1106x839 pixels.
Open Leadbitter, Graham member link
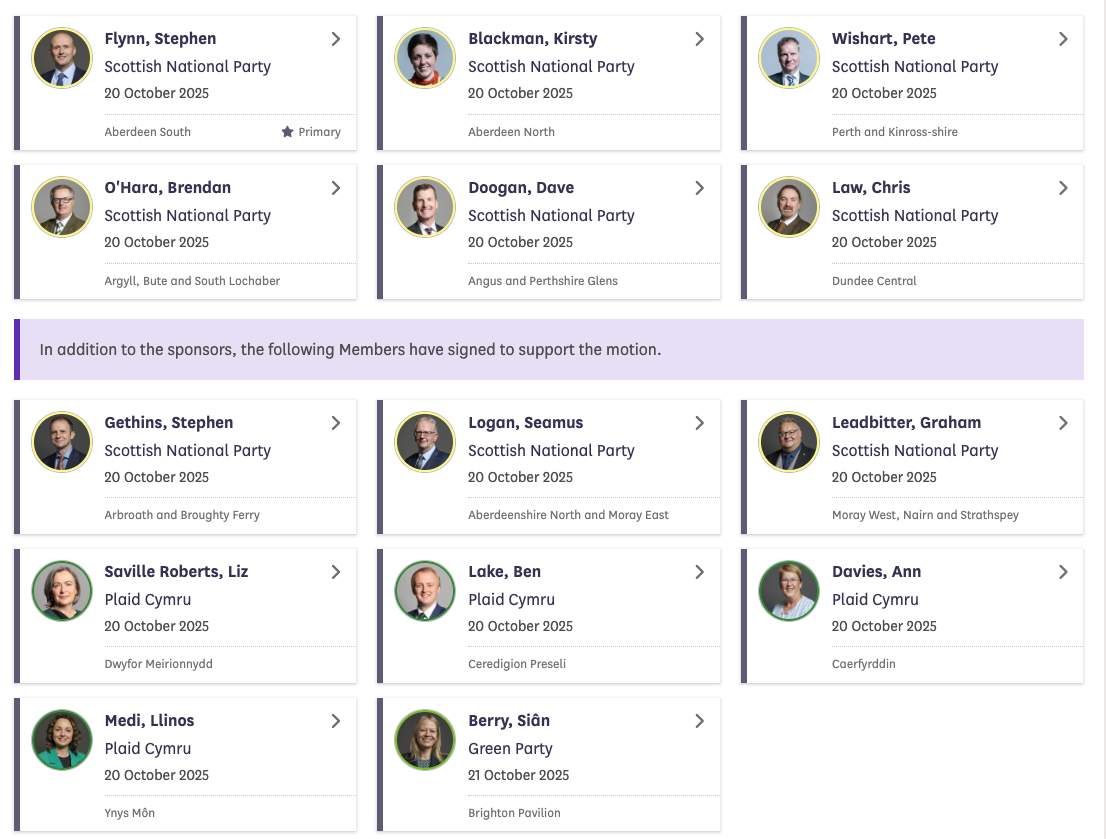point(906,423)
